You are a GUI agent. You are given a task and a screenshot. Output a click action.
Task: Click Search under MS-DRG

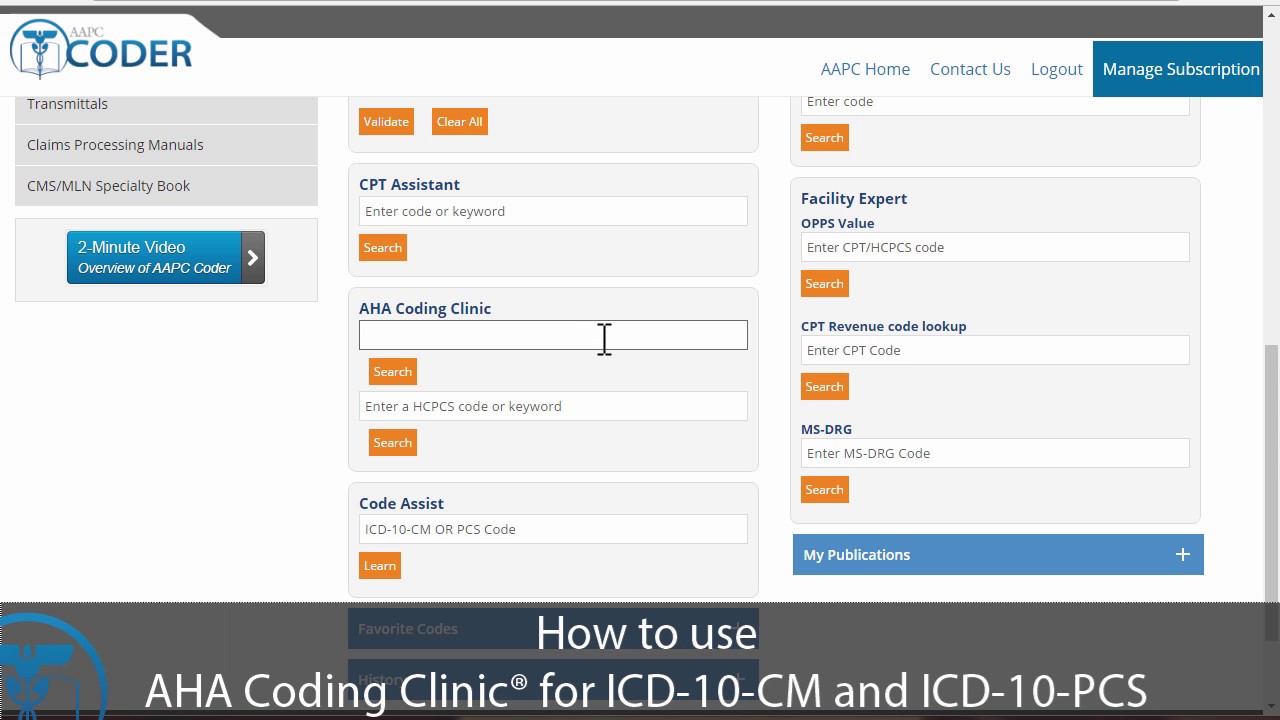[x=825, y=490]
